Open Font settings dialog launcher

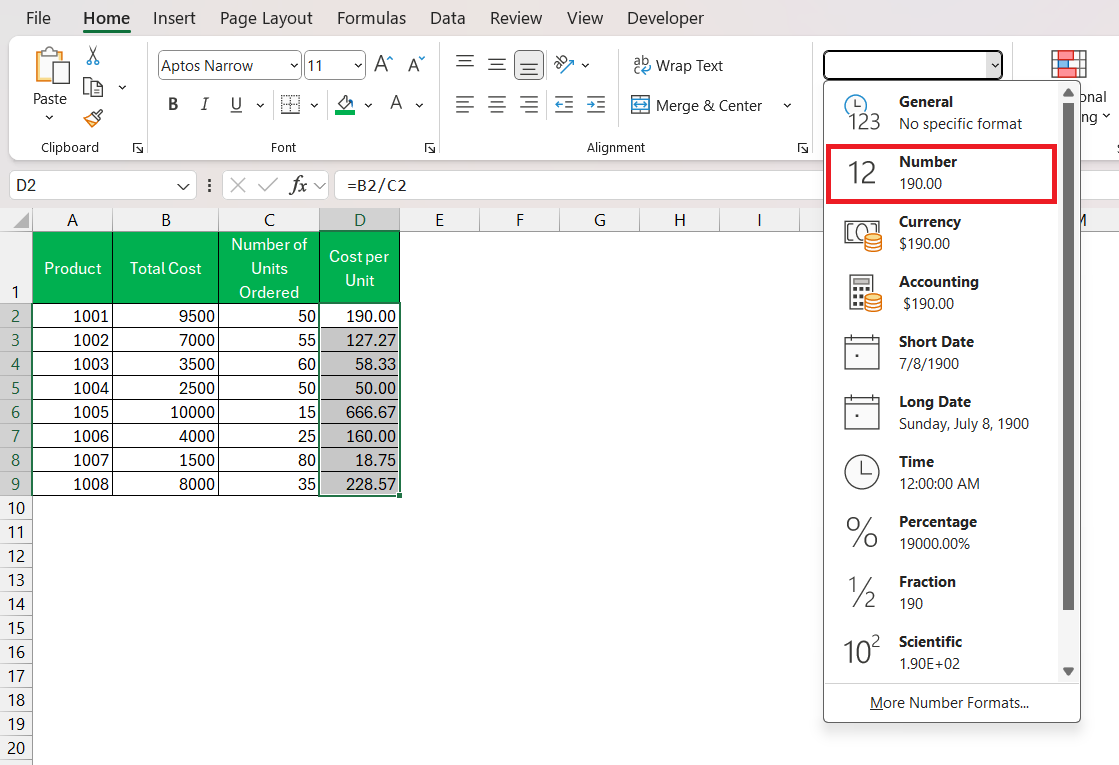[x=430, y=148]
